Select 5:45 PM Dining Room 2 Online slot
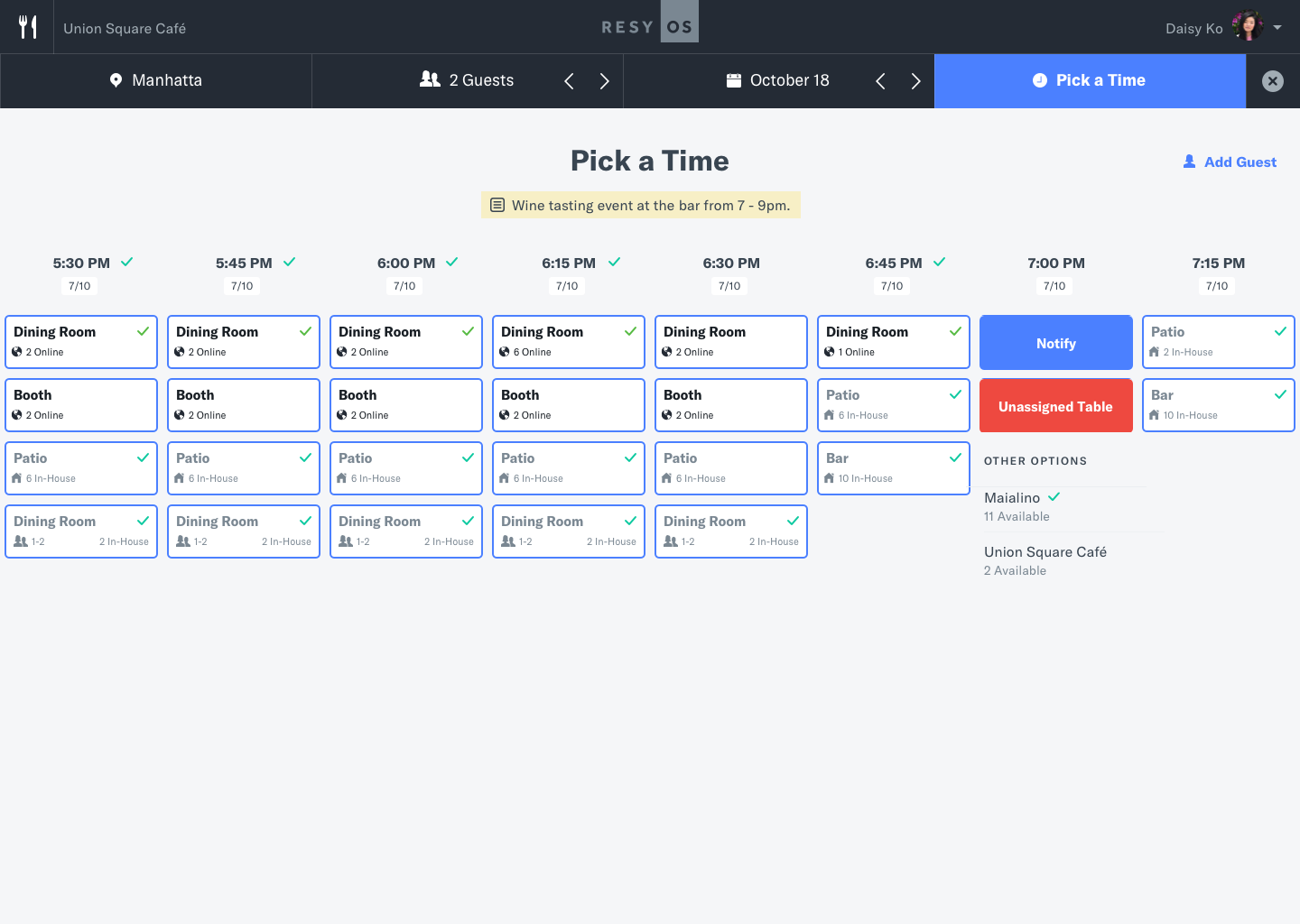This screenshot has height=924, width=1300. tap(244, 342)
